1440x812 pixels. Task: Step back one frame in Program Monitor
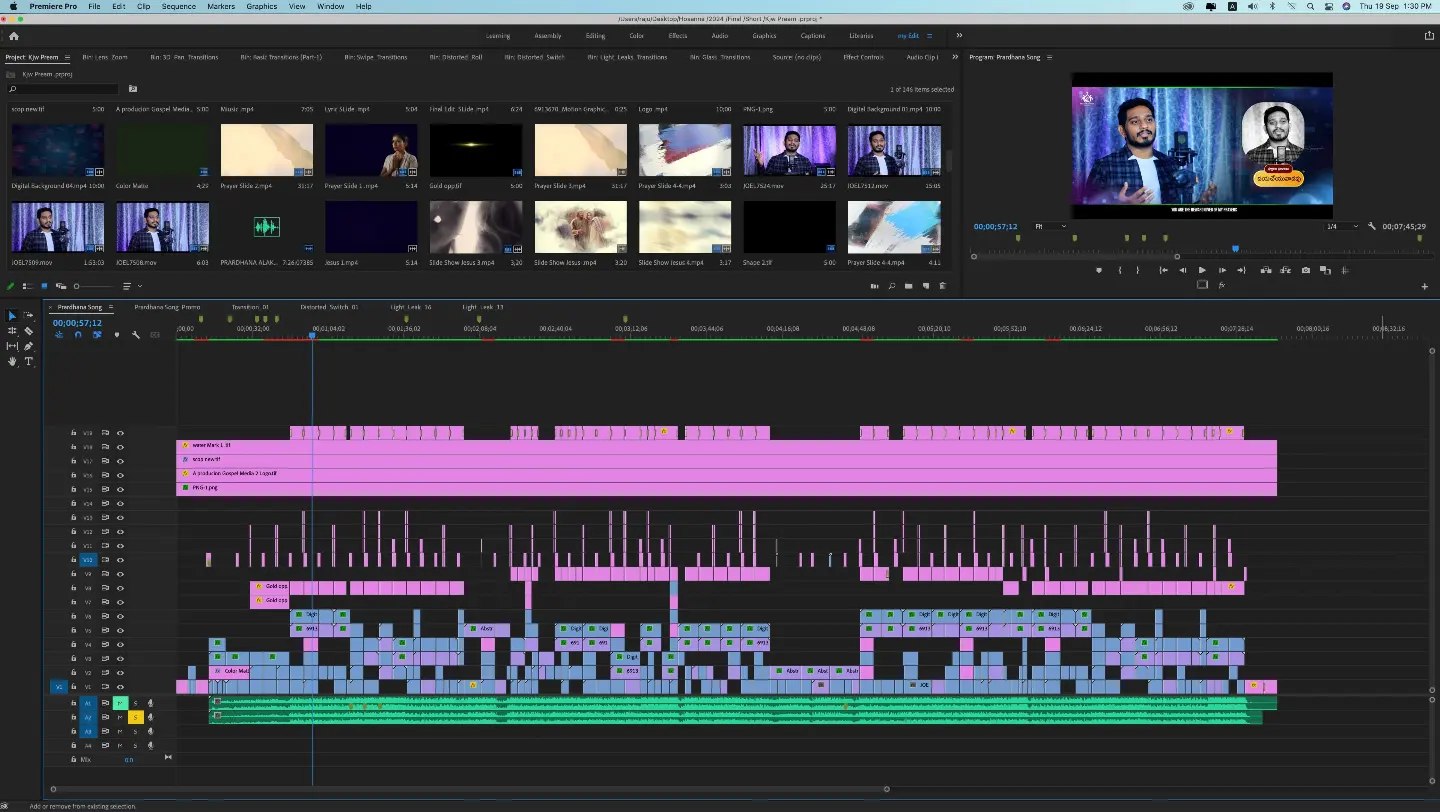(x=1183, y=270)
